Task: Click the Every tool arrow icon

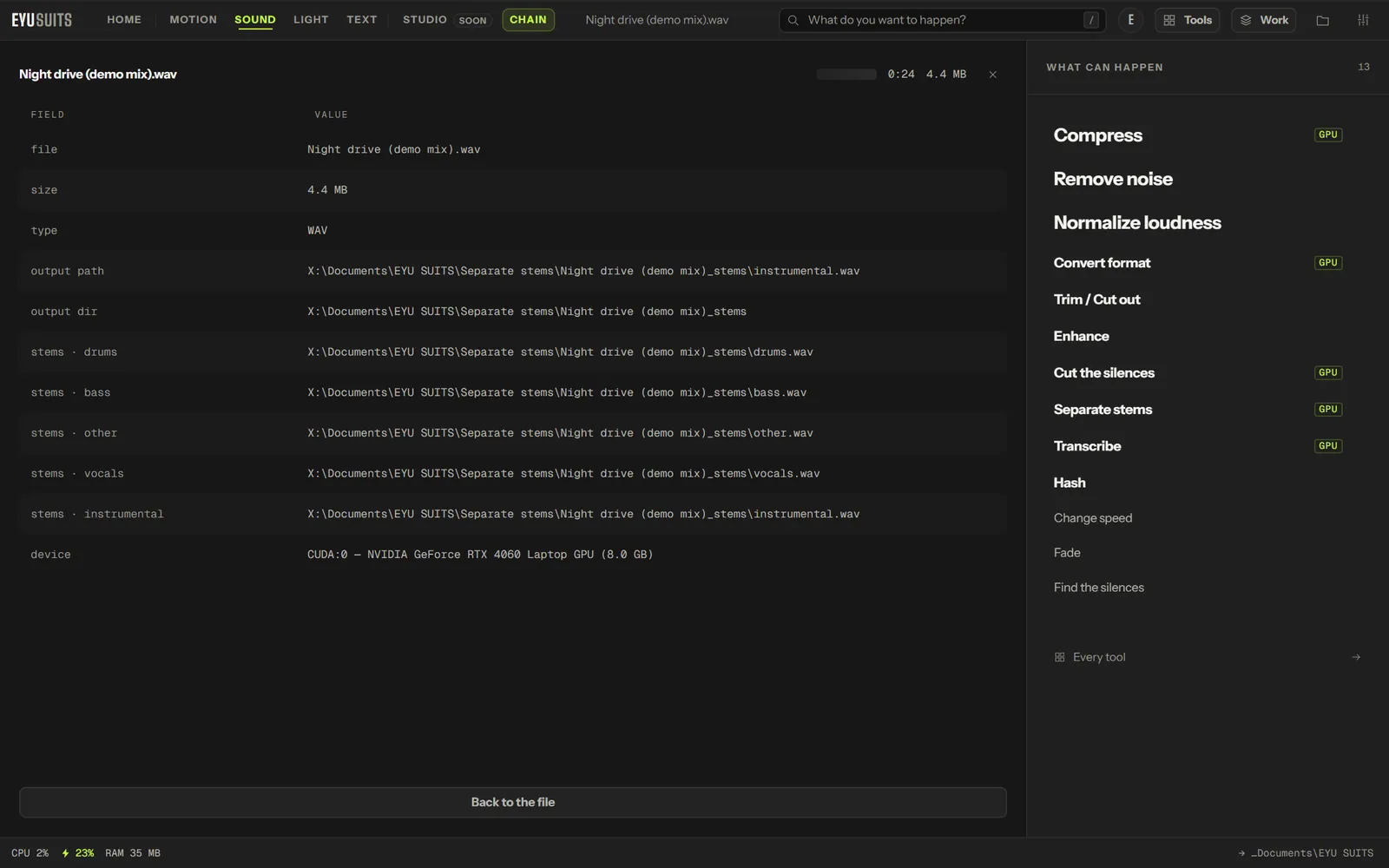Action: coord(1356,657)
